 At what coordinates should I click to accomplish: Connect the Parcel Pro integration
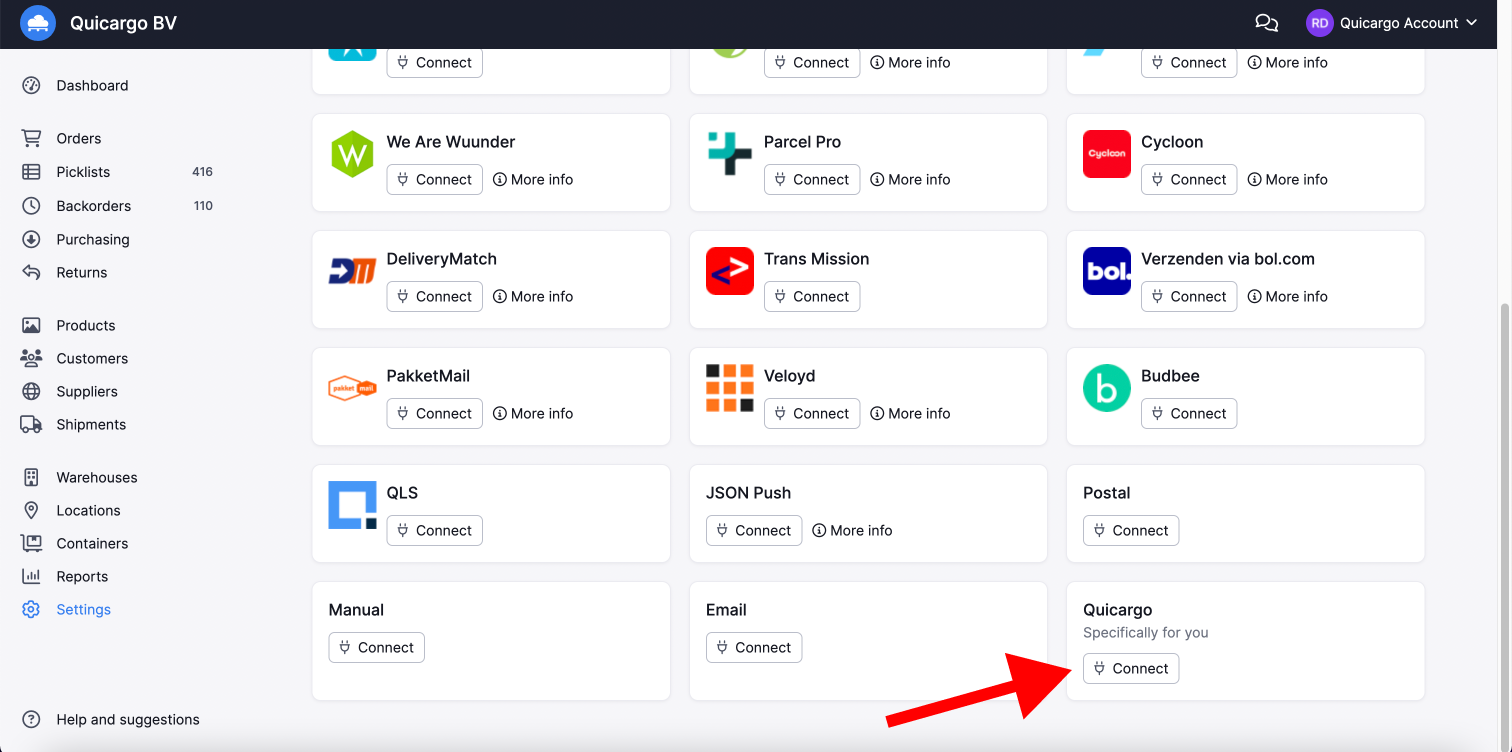pos(812,179)
